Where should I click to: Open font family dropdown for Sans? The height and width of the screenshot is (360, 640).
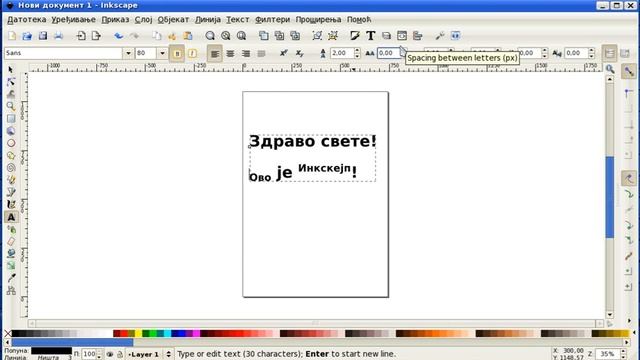point(128,53)
